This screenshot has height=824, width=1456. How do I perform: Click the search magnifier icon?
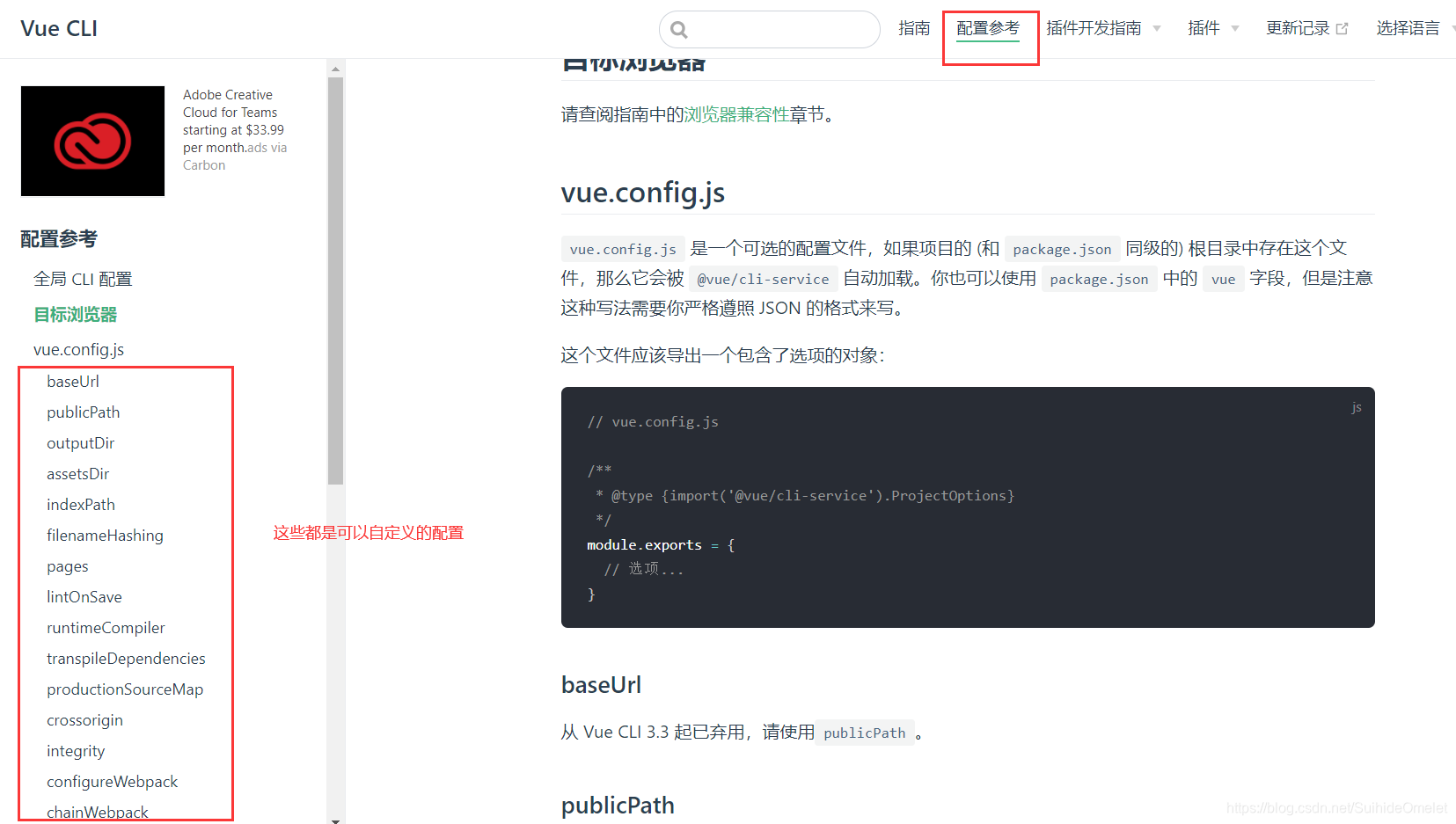pos(678,30)
